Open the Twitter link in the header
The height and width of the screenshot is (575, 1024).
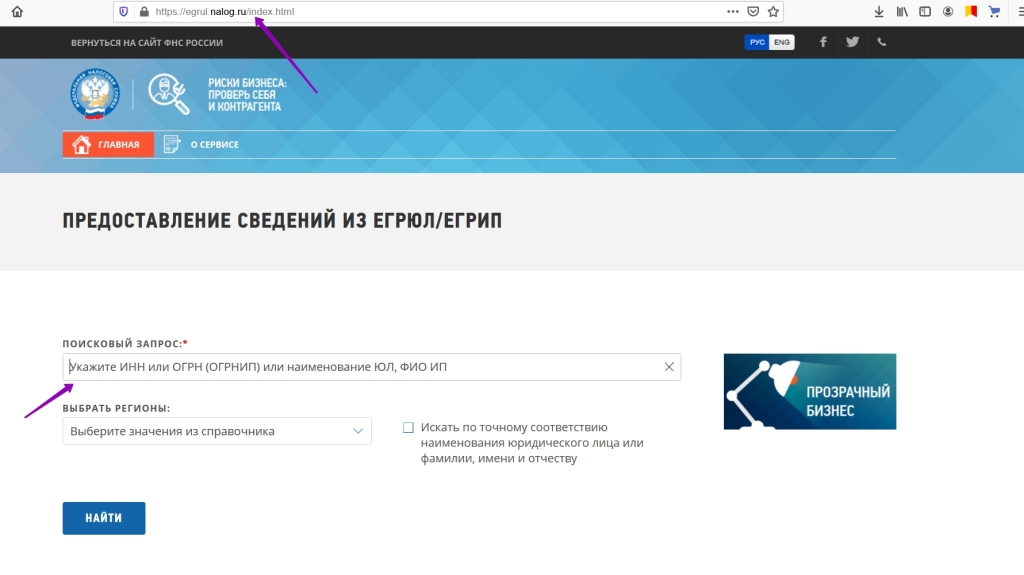pyautogui.click(x=852, y=42)
